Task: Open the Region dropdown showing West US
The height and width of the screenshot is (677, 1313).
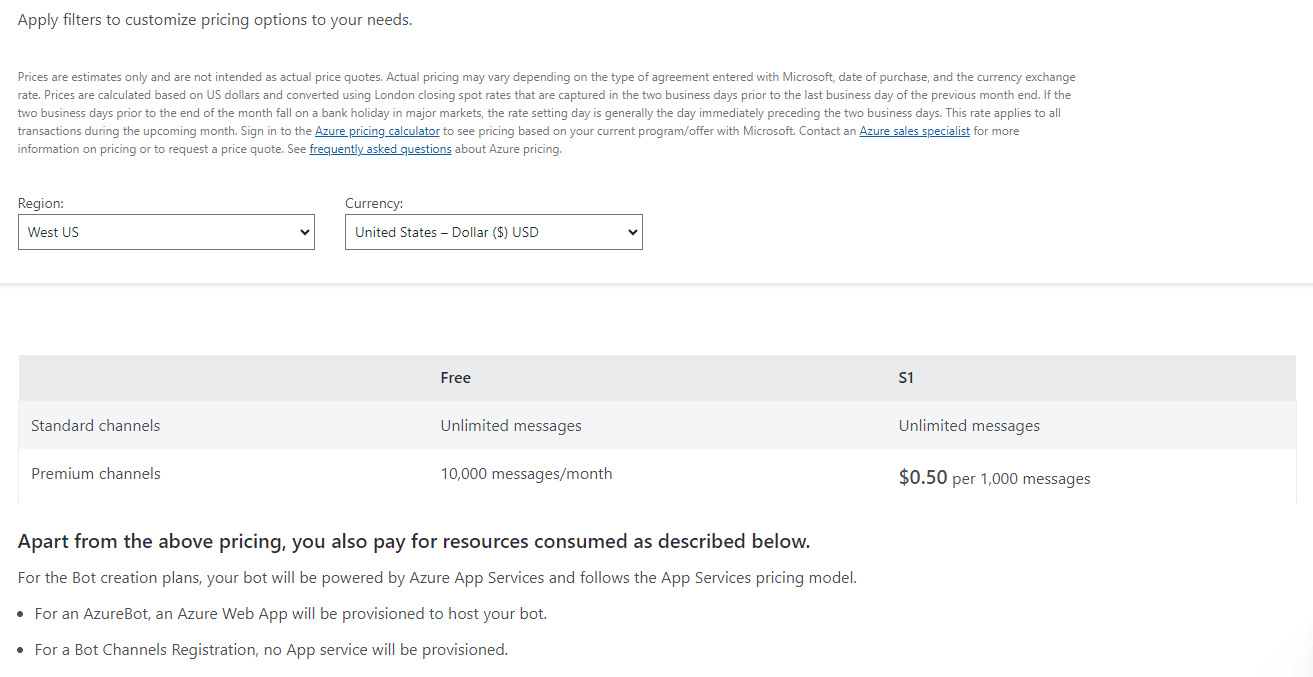Action: 166,232
